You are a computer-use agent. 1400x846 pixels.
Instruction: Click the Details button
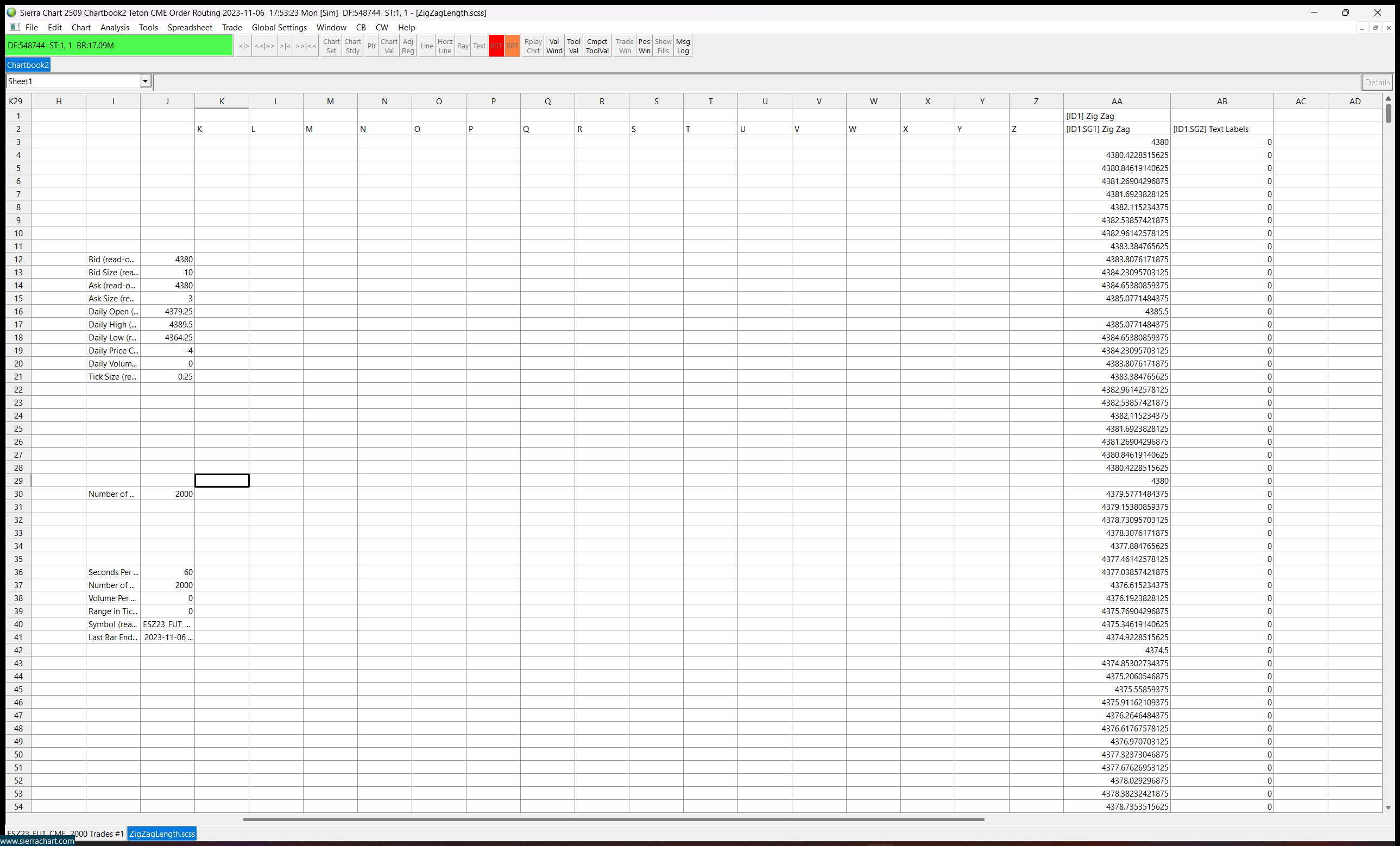[x=1376, y=83]
